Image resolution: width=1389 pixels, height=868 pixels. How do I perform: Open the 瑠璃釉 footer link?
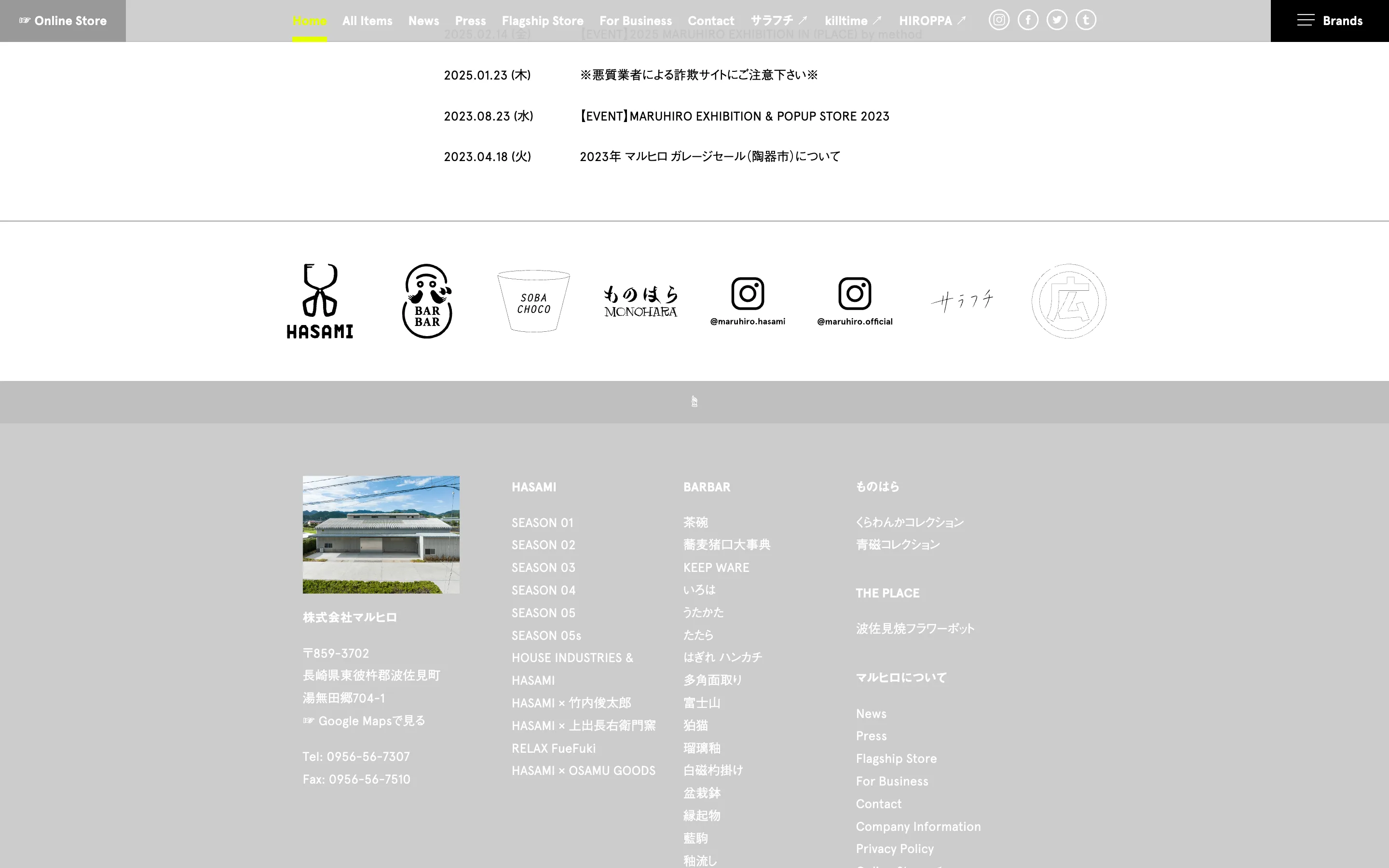[x=701, y=748]
